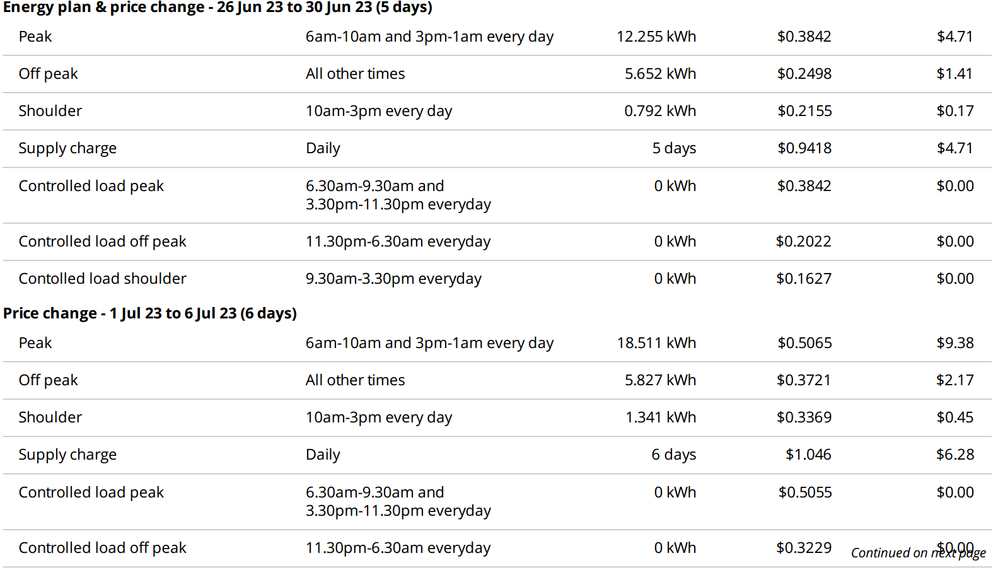The image size is (998, 570).
Task: Click the 'Price change - 1 Jul 23' heading
Action: pyautogui.click(x=150, y=313)
